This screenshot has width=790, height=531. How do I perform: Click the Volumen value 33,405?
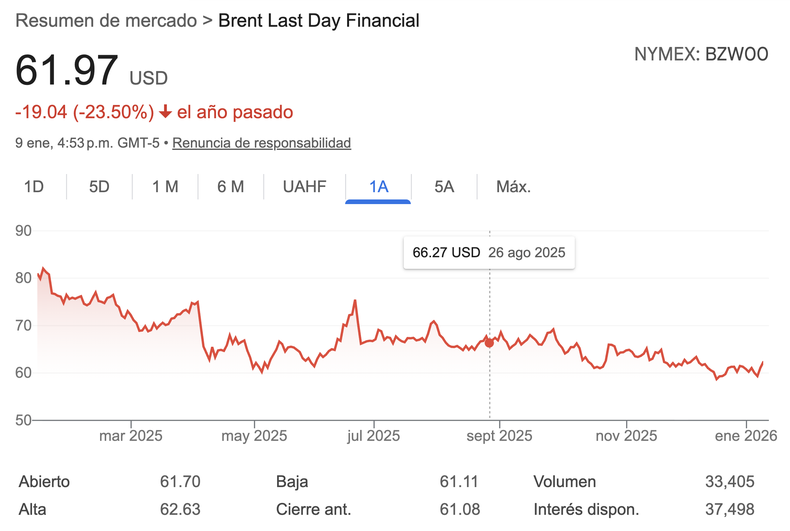pos(729,482)
